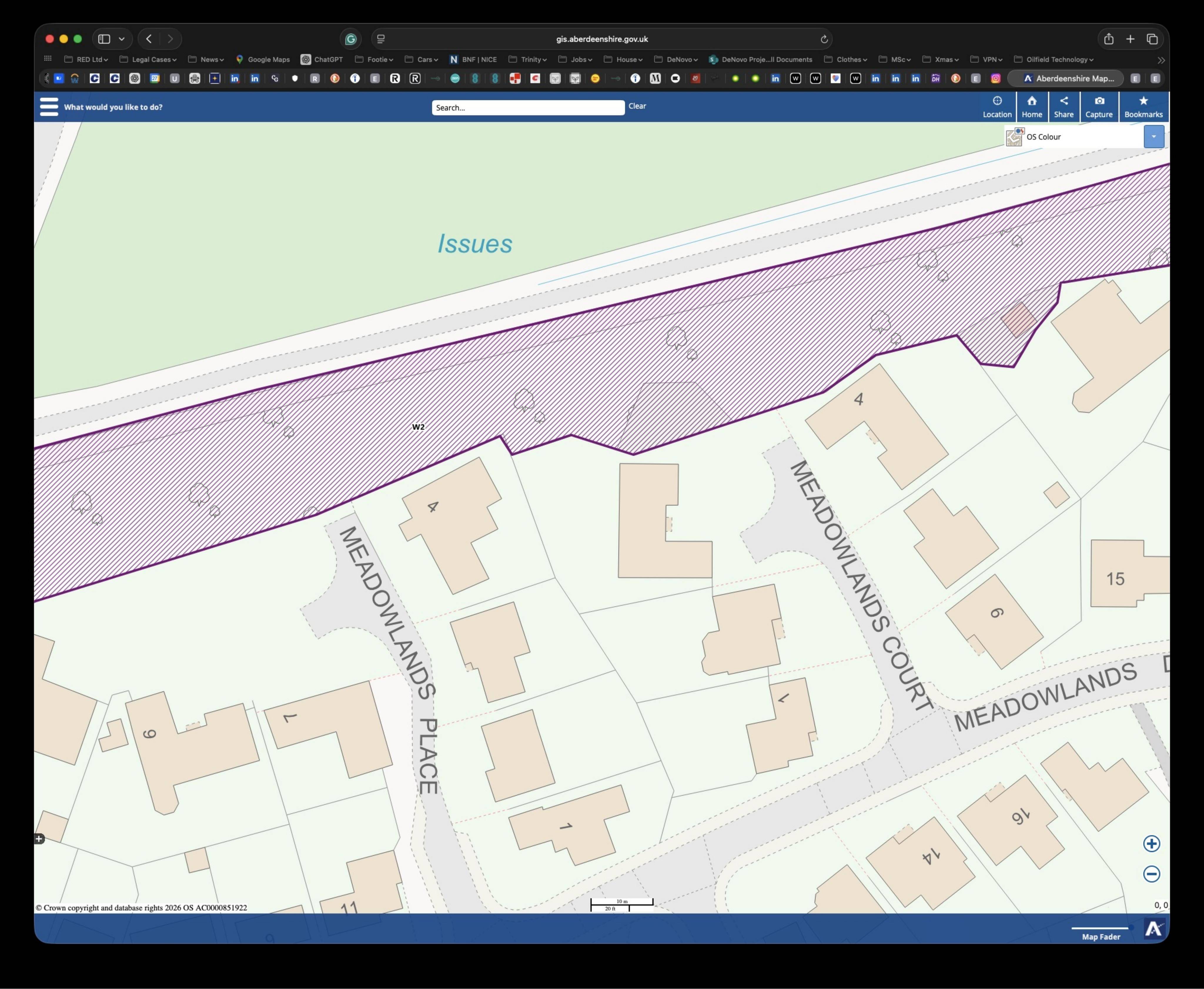Viewport: 1204px width, 989px height.
Task: Open Bookmarks panel
Action: point(1143,106)
